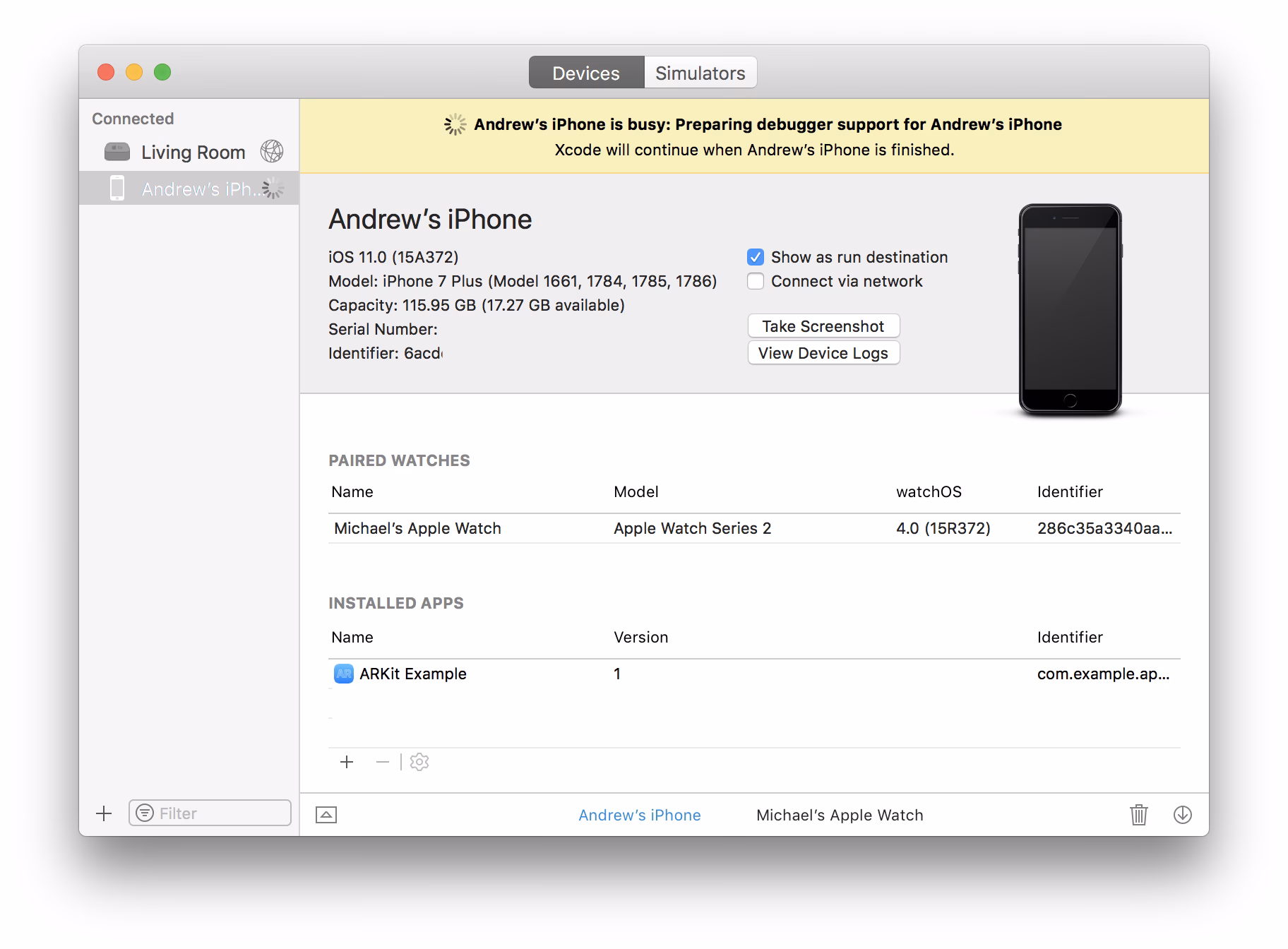Open Andrew's iPhone link in bottom bar
1288x949 pixels.
639,814
